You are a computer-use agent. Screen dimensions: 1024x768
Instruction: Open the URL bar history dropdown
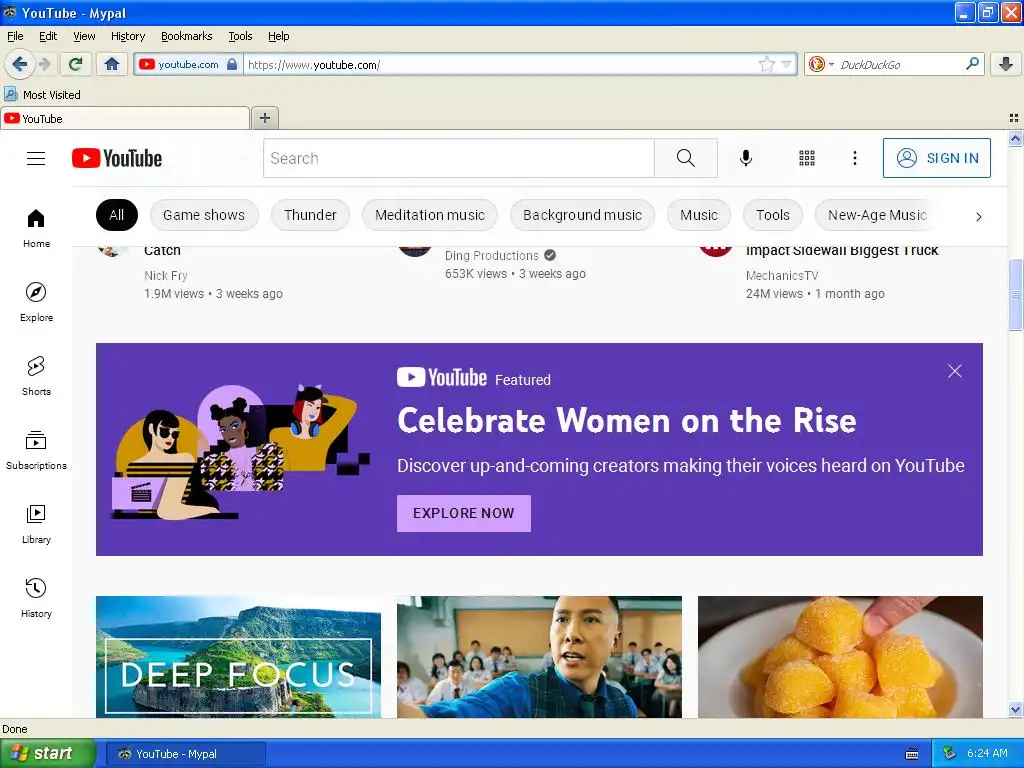786,64
